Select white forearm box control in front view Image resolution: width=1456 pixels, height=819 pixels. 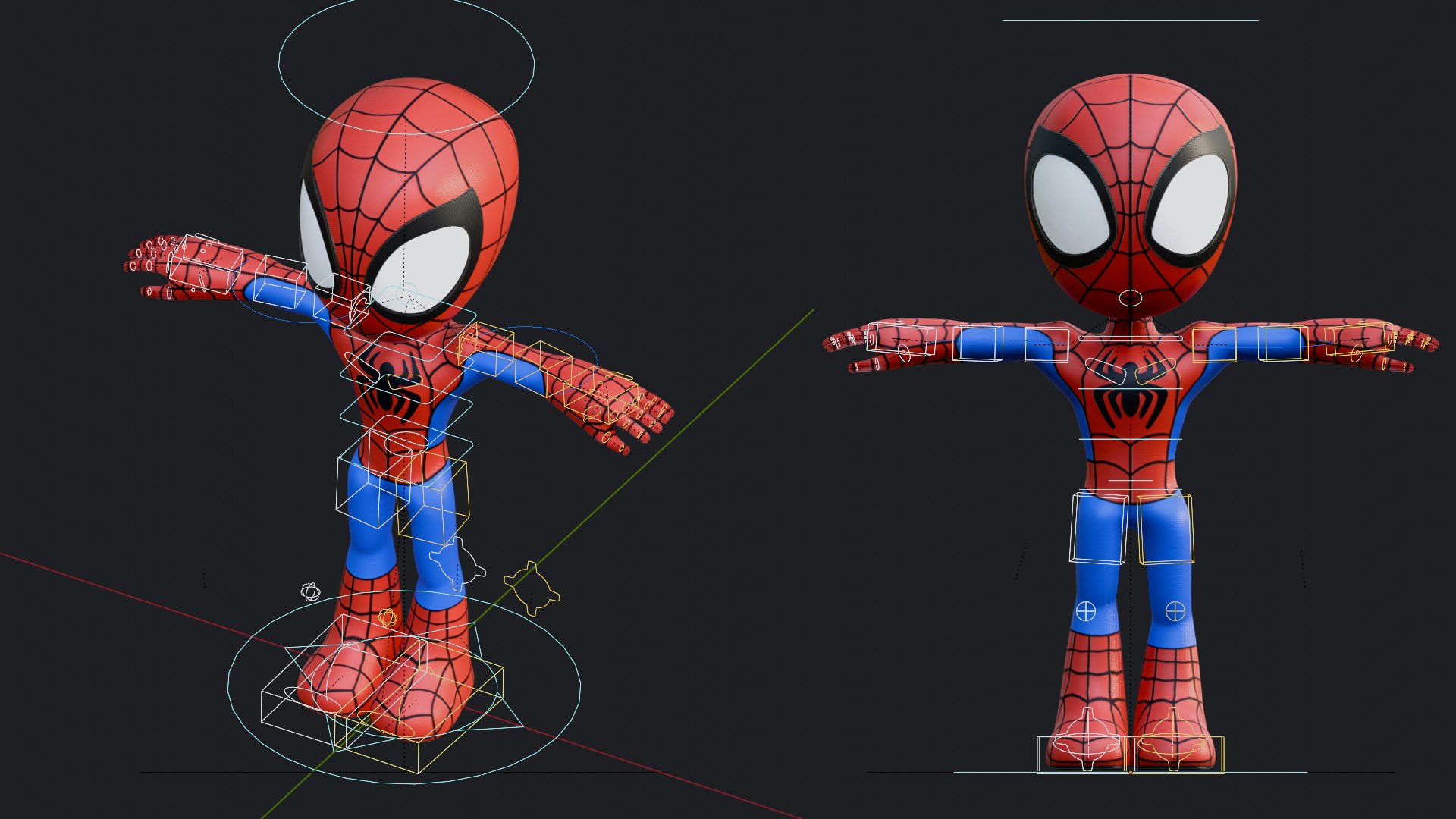(979, 344)
